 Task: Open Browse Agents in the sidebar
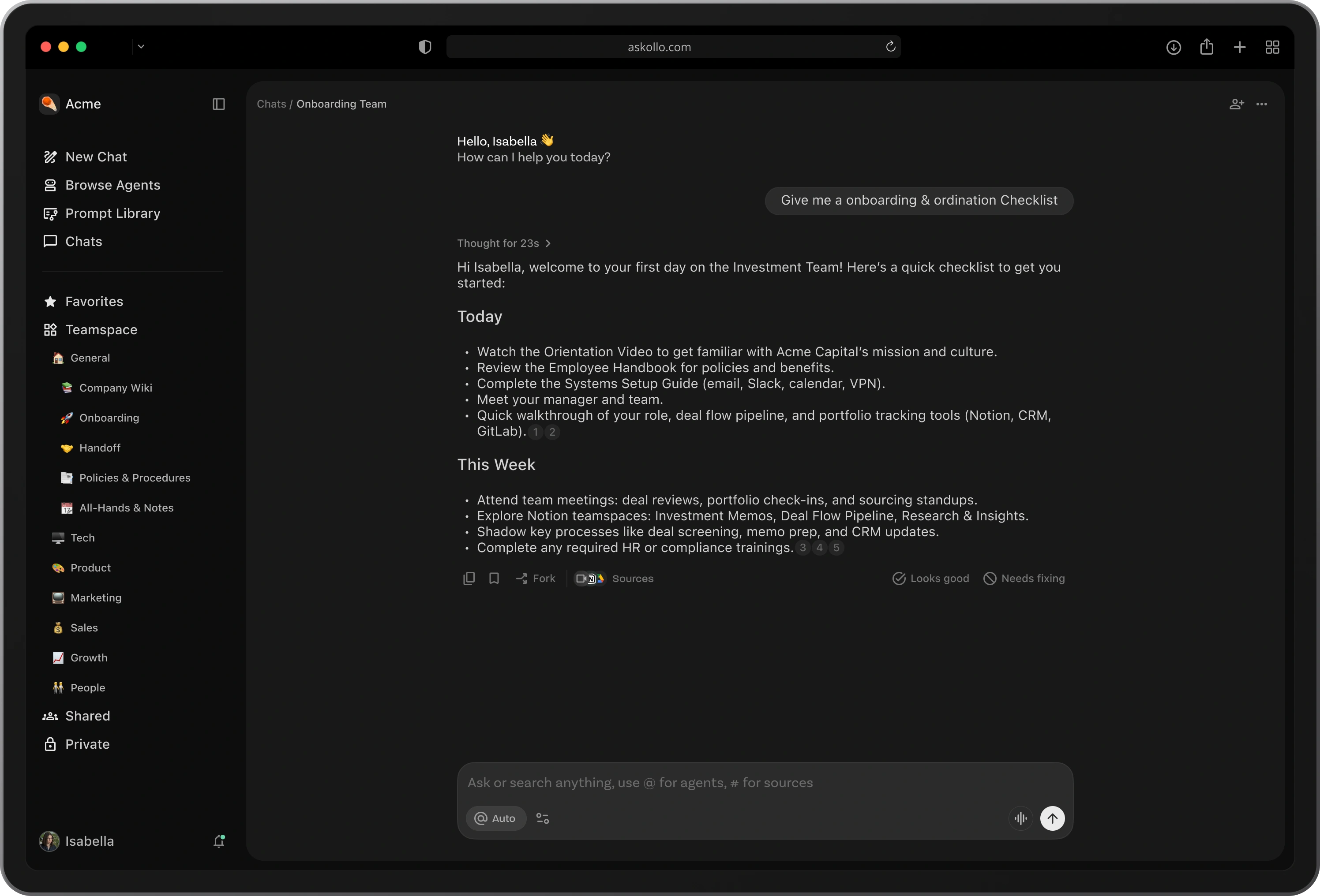click(112, 185)
